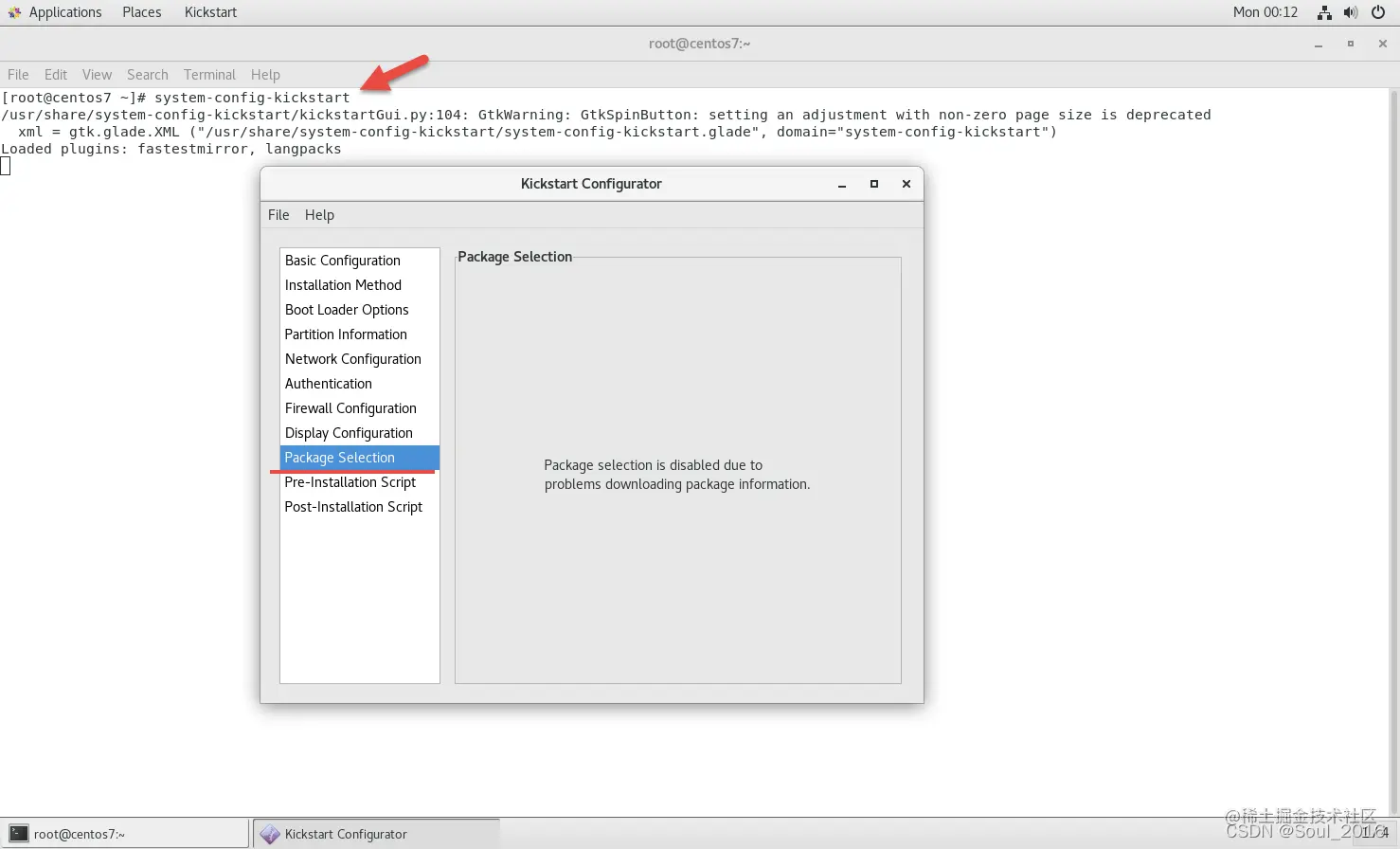Click the volume speaker icon in system tray
The image size is (1400, 849).
point(1351,12)
